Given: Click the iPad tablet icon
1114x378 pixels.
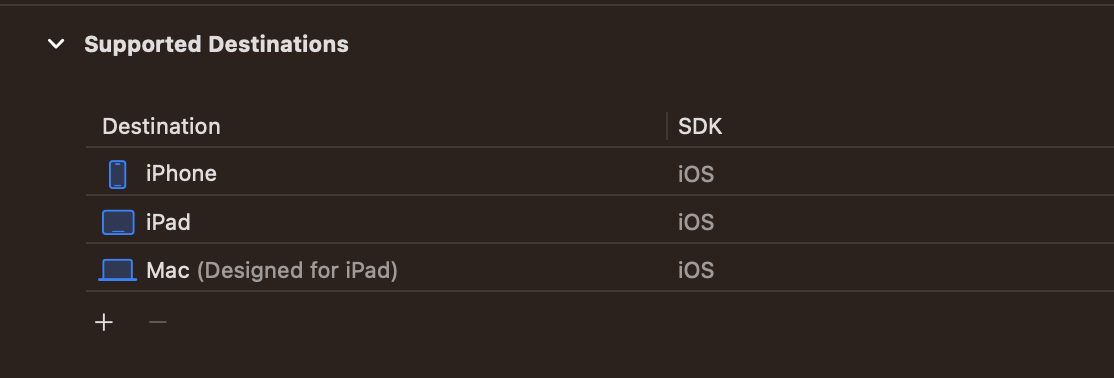Looking at the screenshot, I should click(x=118, y=222).
